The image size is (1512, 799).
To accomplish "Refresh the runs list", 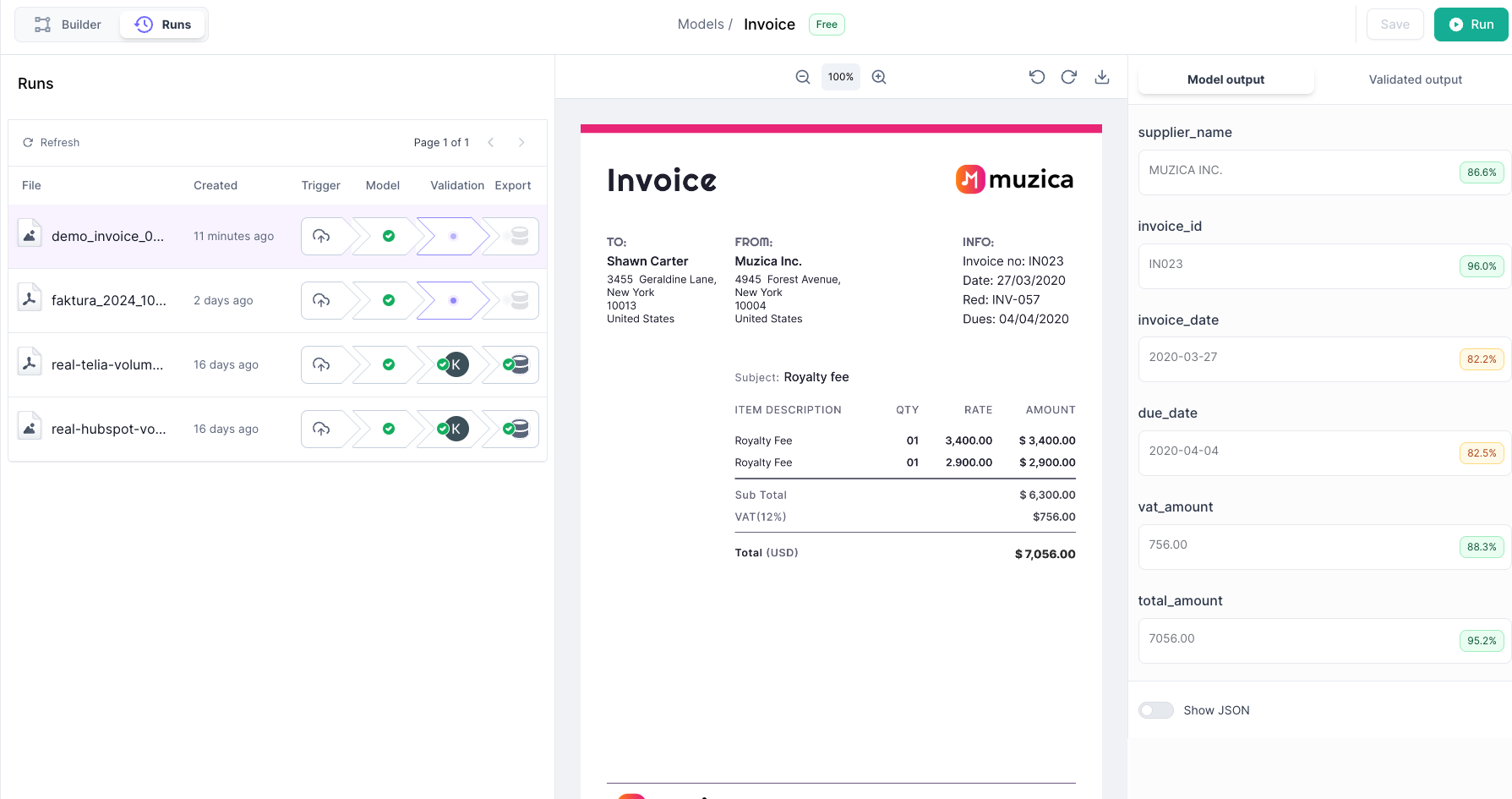I will [x=52, y=142].
